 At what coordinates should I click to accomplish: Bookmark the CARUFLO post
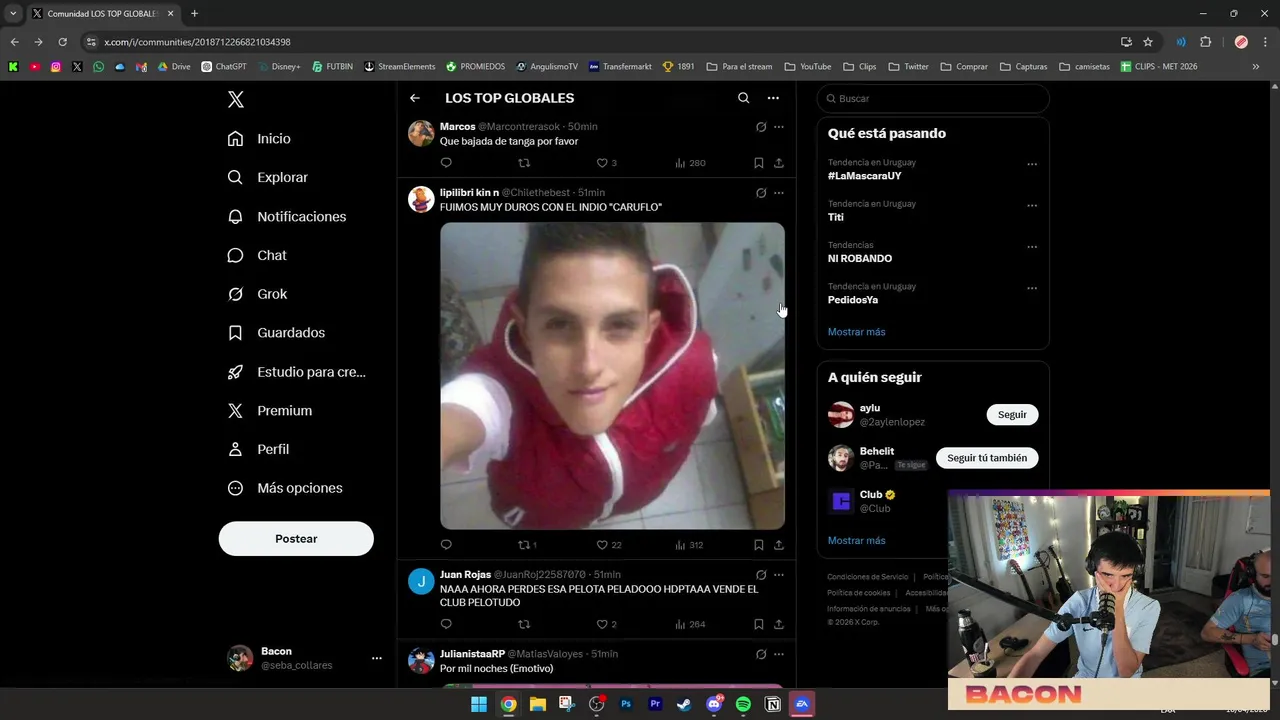pos(759,545)
